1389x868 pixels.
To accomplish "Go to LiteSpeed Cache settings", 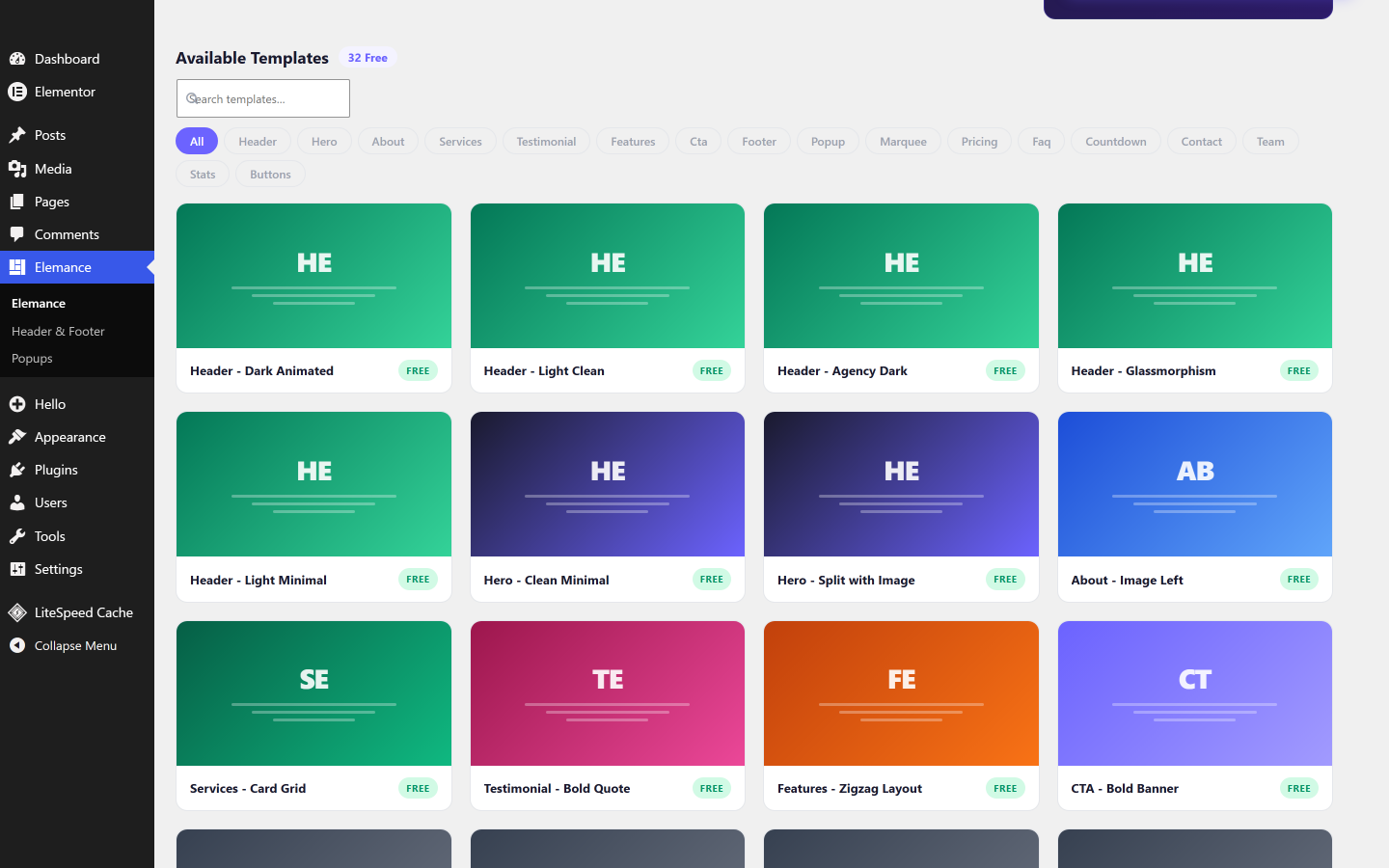I will pyautogui.click(x=77, y=612).
